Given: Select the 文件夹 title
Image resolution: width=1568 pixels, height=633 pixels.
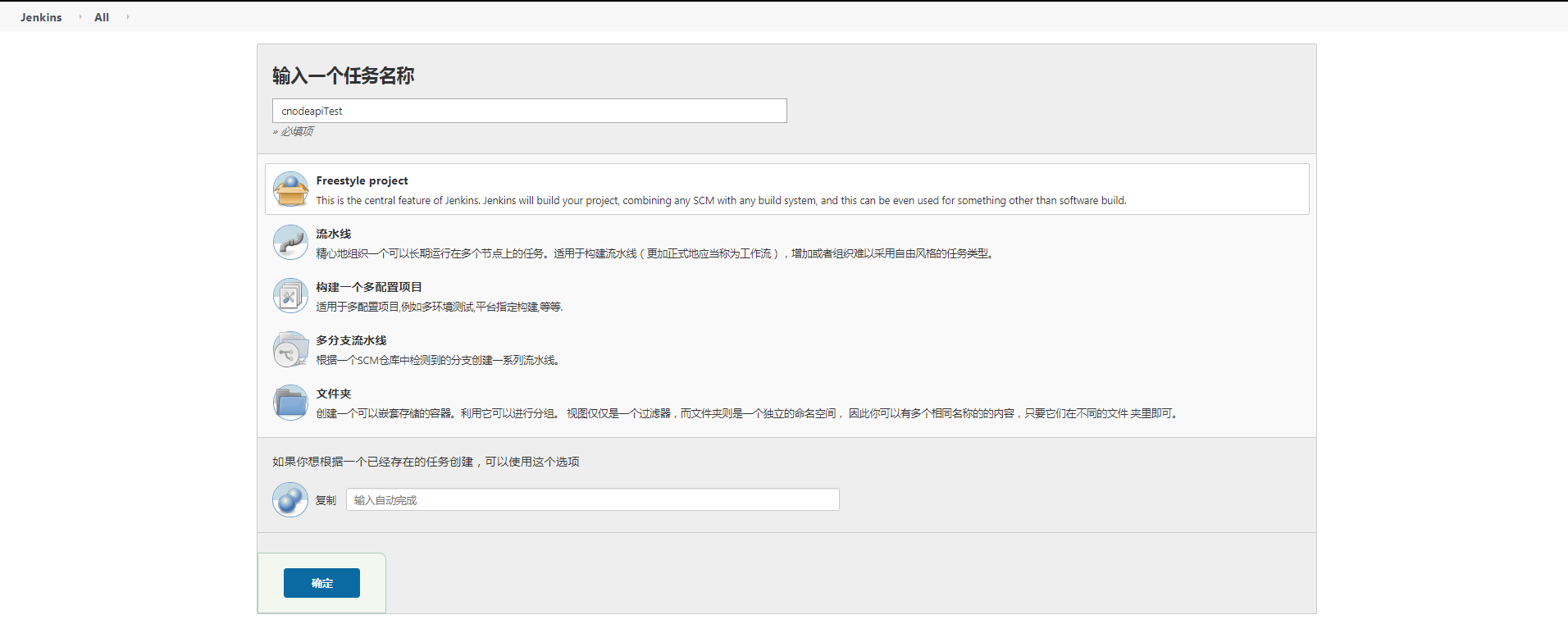Looking at the screenshot, I should [x=334, y=394].
